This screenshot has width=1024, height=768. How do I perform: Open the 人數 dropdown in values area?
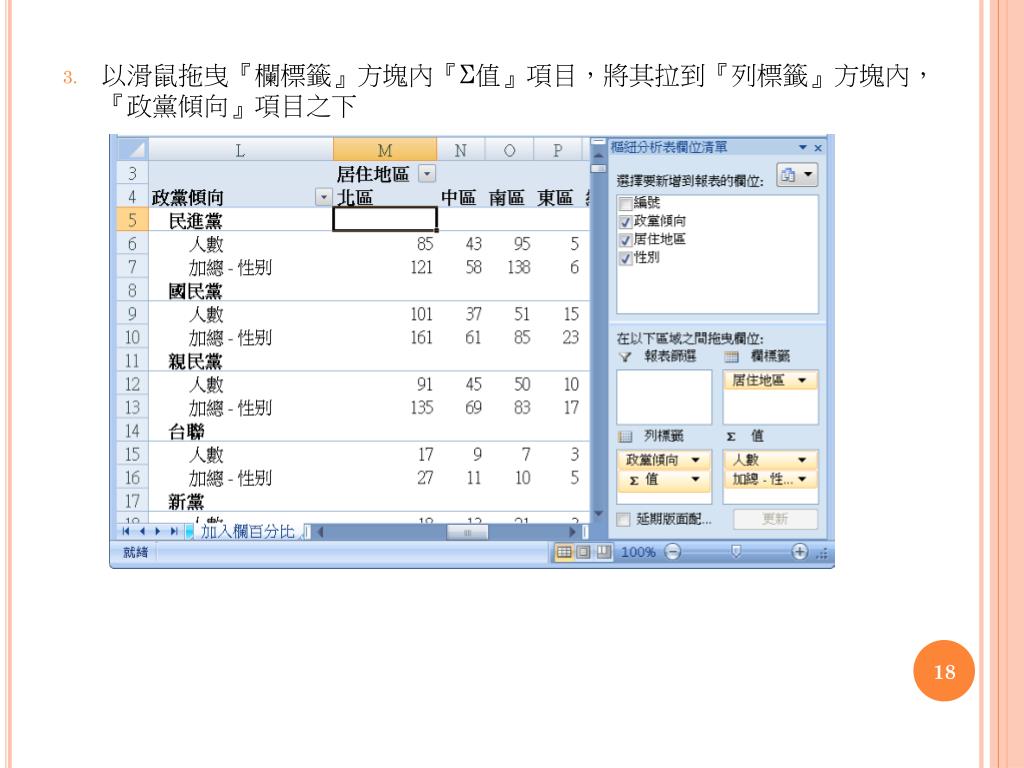point(802,460)
